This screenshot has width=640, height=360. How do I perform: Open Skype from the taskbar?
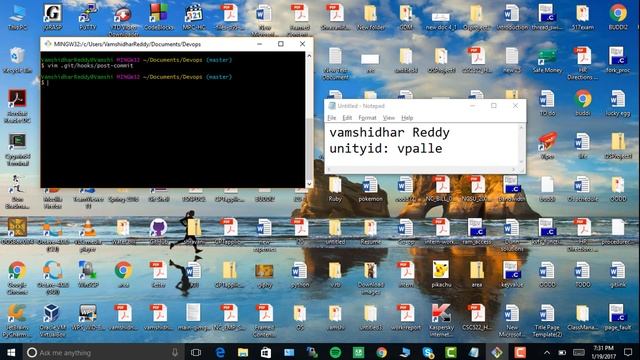click(428, 352)
